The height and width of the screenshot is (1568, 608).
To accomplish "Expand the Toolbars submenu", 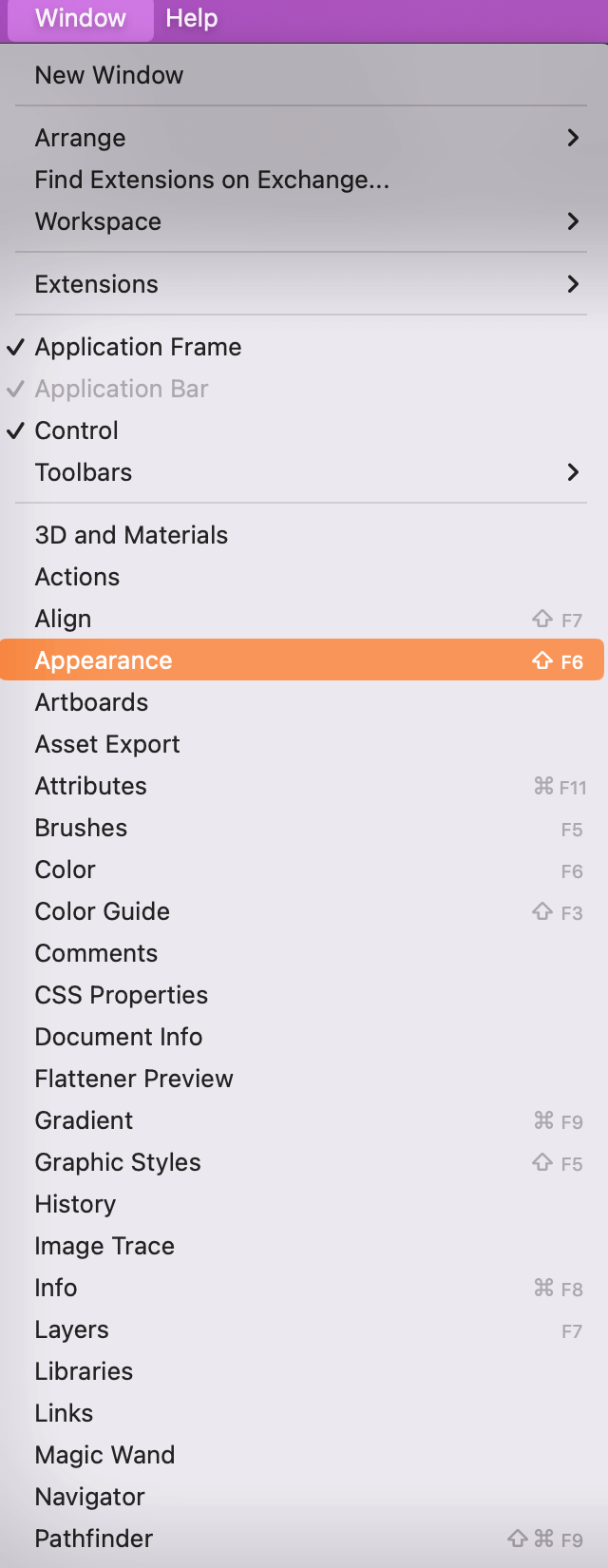I will point(83,472).
